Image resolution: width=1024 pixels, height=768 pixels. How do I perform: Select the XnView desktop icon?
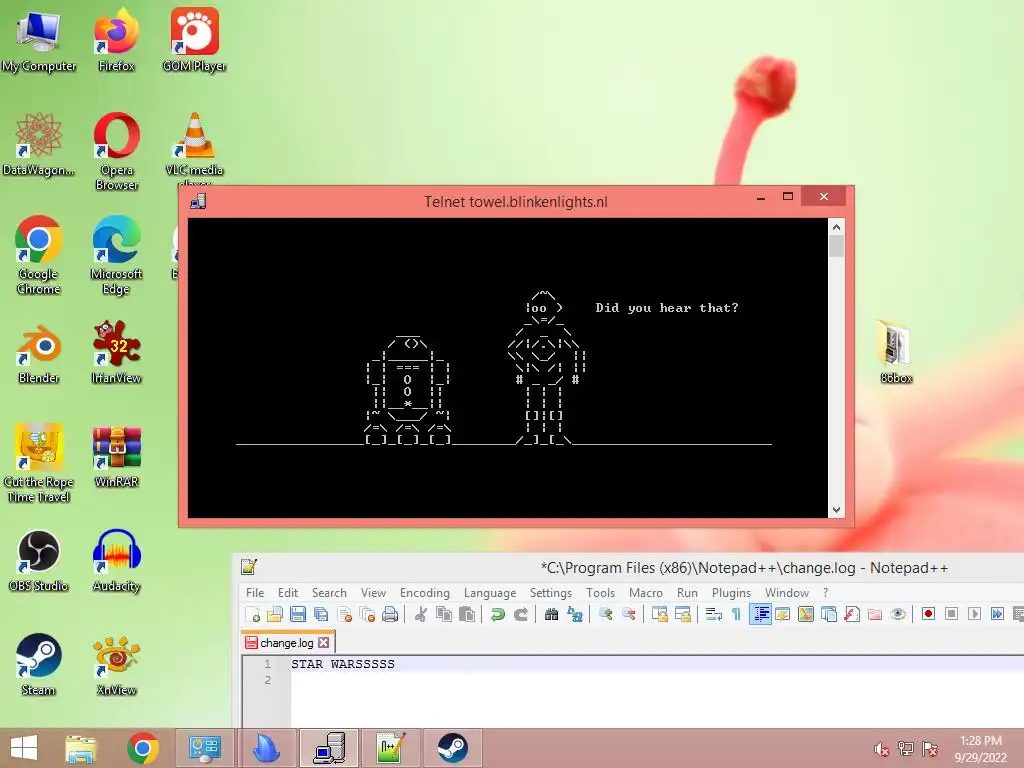pos(116,665)
